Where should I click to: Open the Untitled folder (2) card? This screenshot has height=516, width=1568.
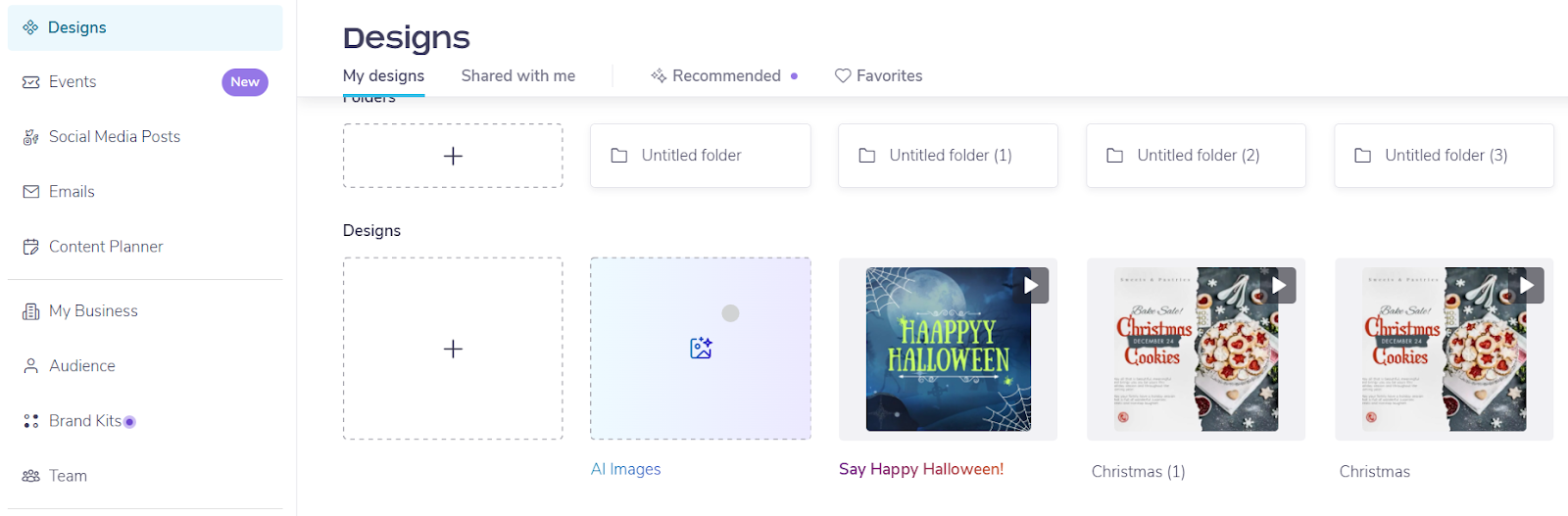[1196, 156]
